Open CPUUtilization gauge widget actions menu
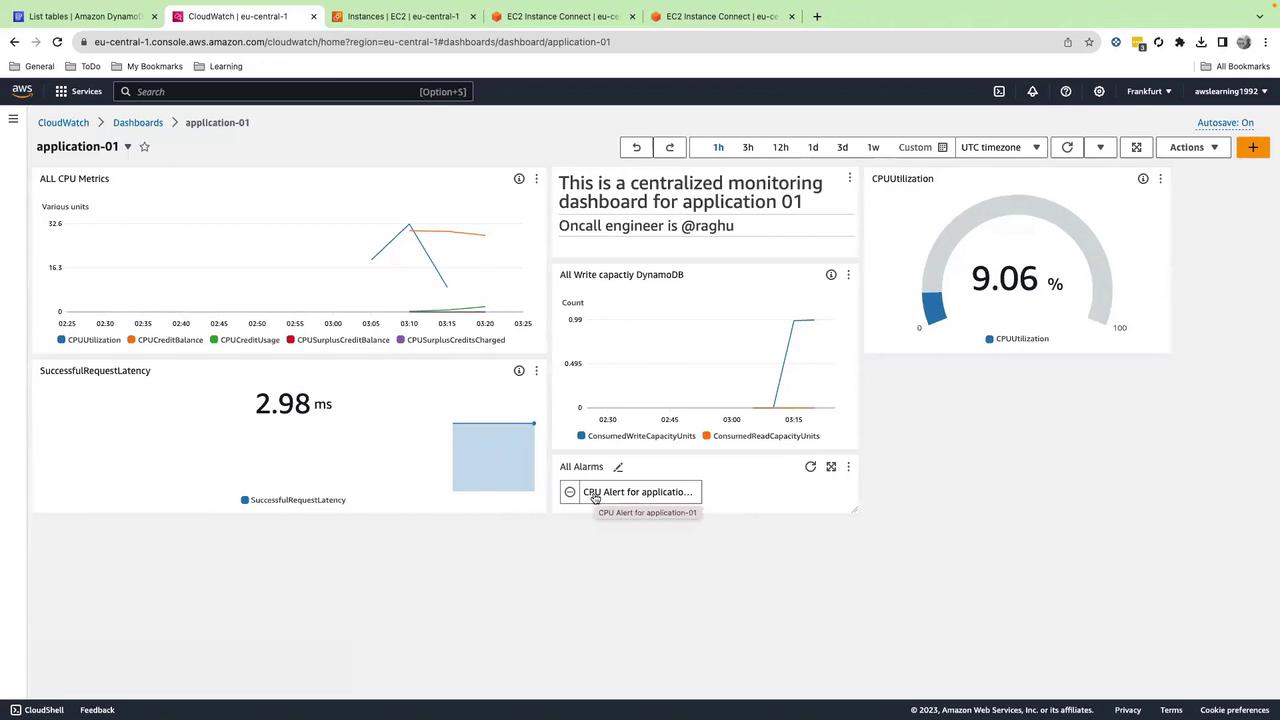This screenshot has height=720, width=1280. point(1160,178)
